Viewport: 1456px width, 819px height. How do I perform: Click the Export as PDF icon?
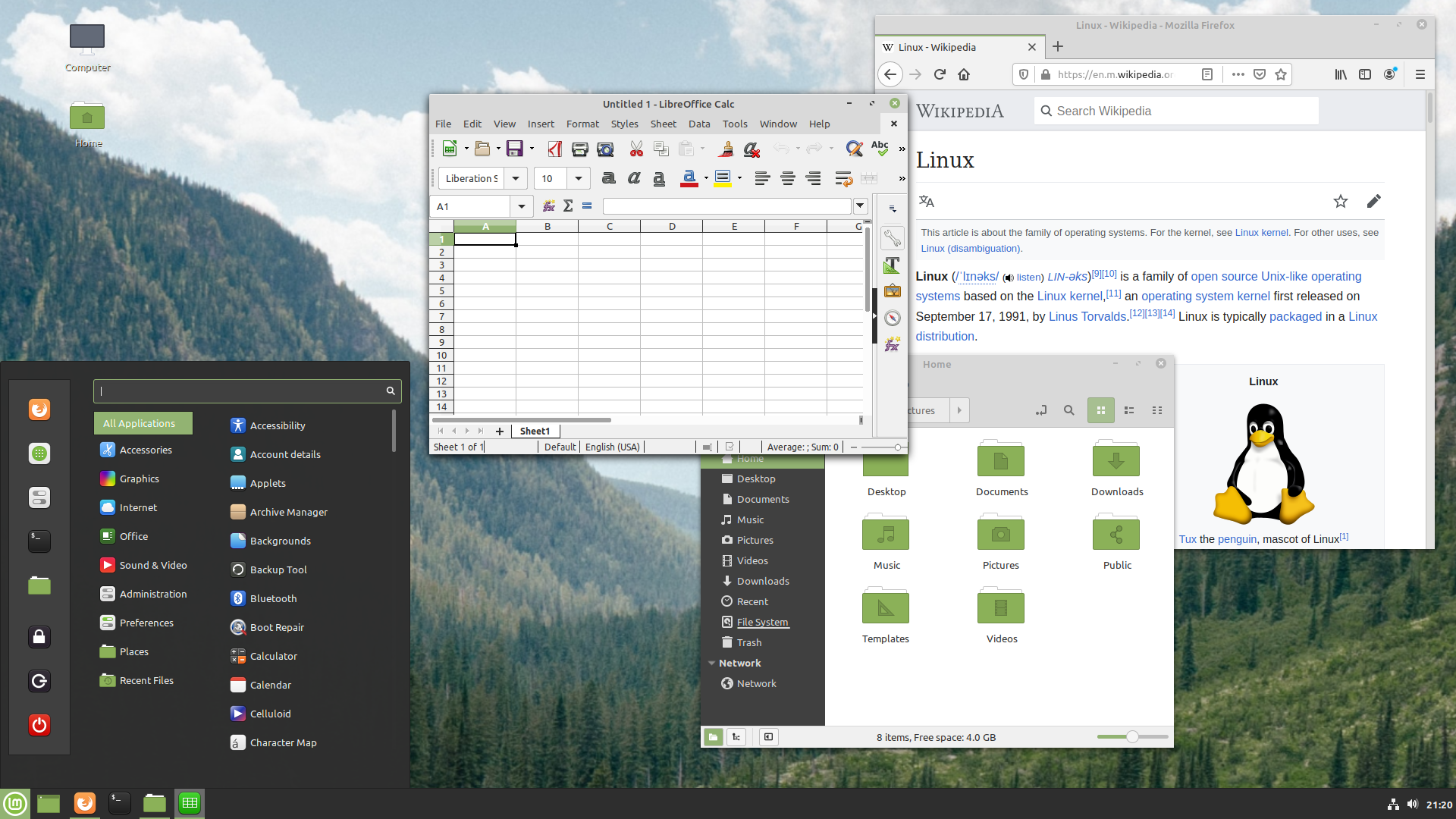point(555,149)
